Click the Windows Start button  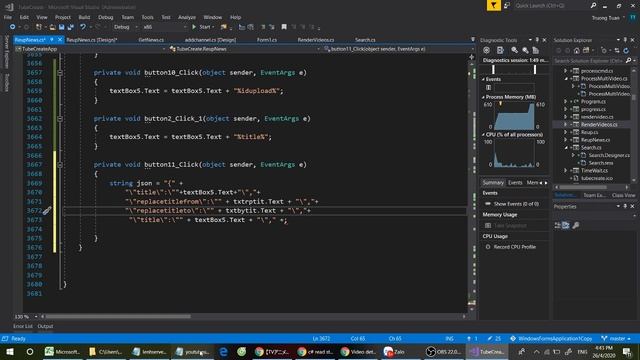(9, 351)
